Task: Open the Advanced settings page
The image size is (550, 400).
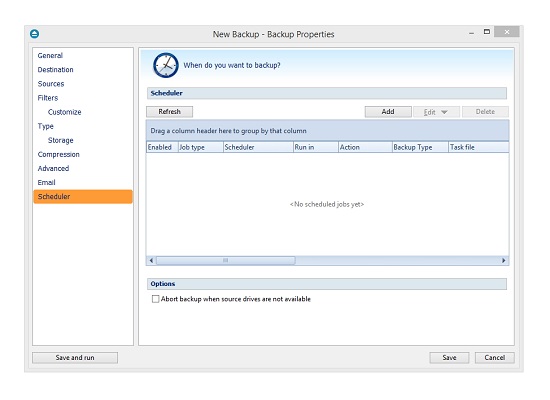Action: (53, 168)
